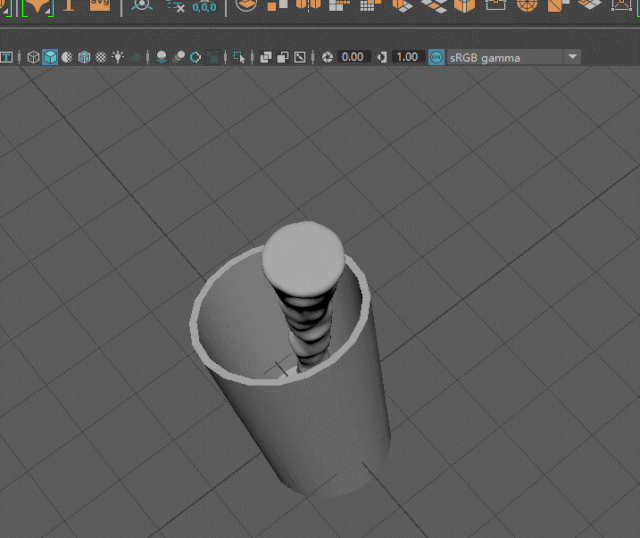Click the exposure value field 0.00
The height and width of the screenshot is (538, 640).
point(353,57)
